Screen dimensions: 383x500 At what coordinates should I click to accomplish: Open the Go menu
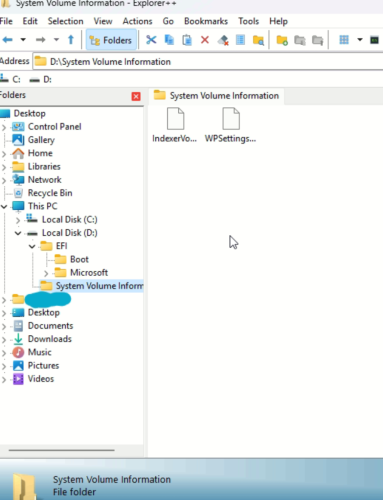(168, 21)
